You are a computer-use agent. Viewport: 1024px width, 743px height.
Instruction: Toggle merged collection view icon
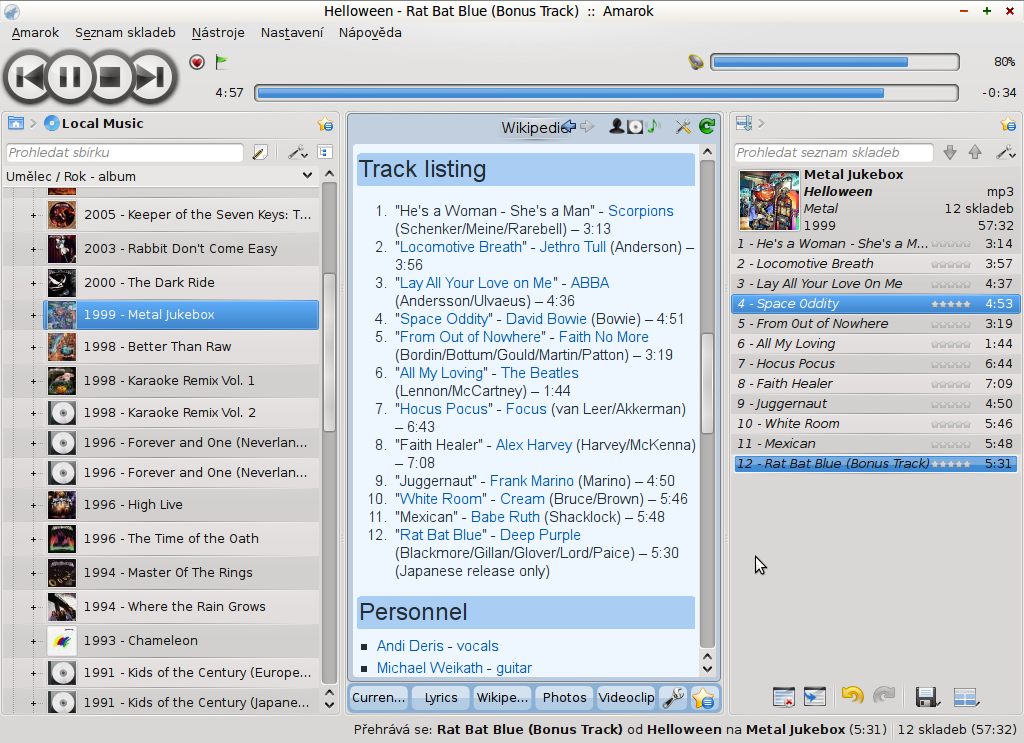pyautogui.click(x=325, y=152)
